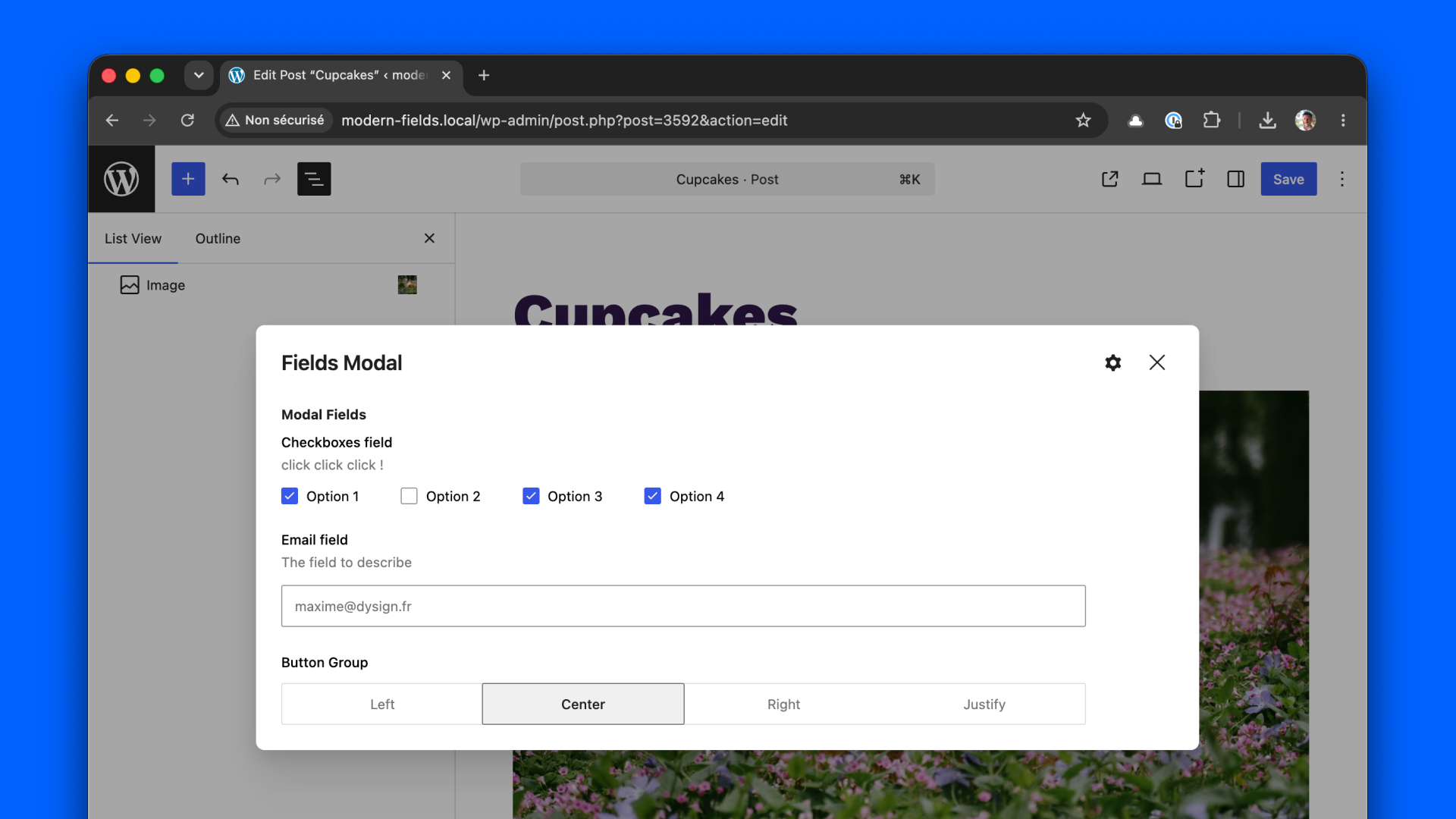Click the Save button
This screenshot has width=1456, height=819.
pyautogui.click(x=1288, y=179)
